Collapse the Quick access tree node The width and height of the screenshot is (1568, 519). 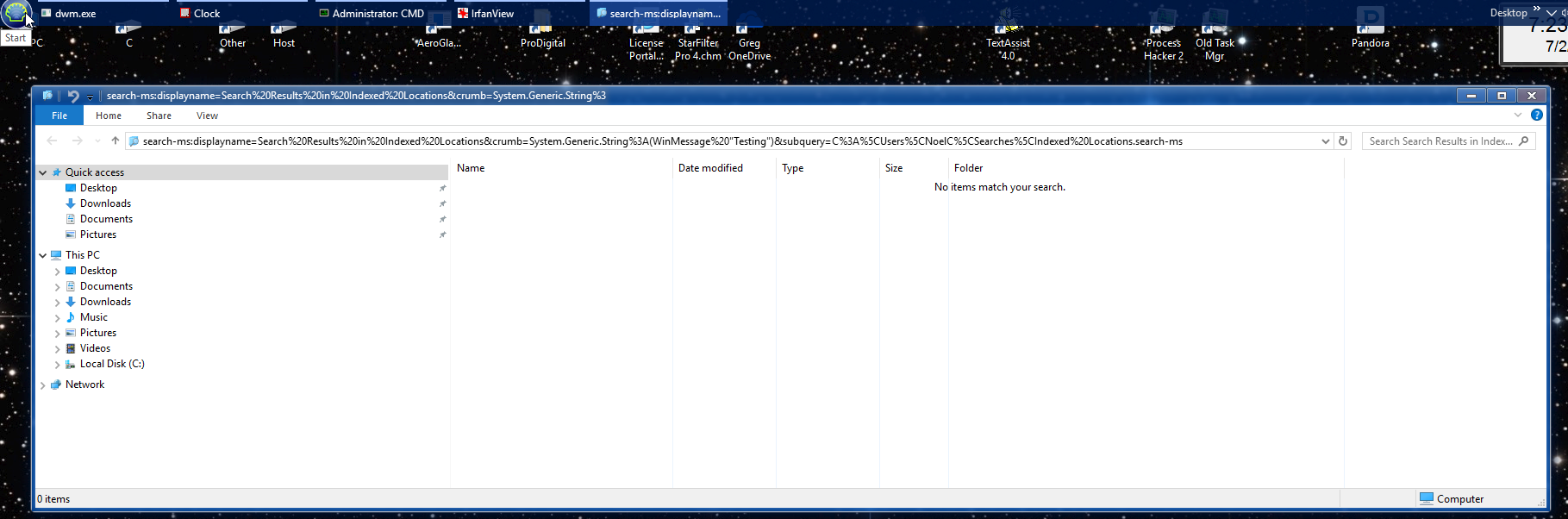coord(42,172)
